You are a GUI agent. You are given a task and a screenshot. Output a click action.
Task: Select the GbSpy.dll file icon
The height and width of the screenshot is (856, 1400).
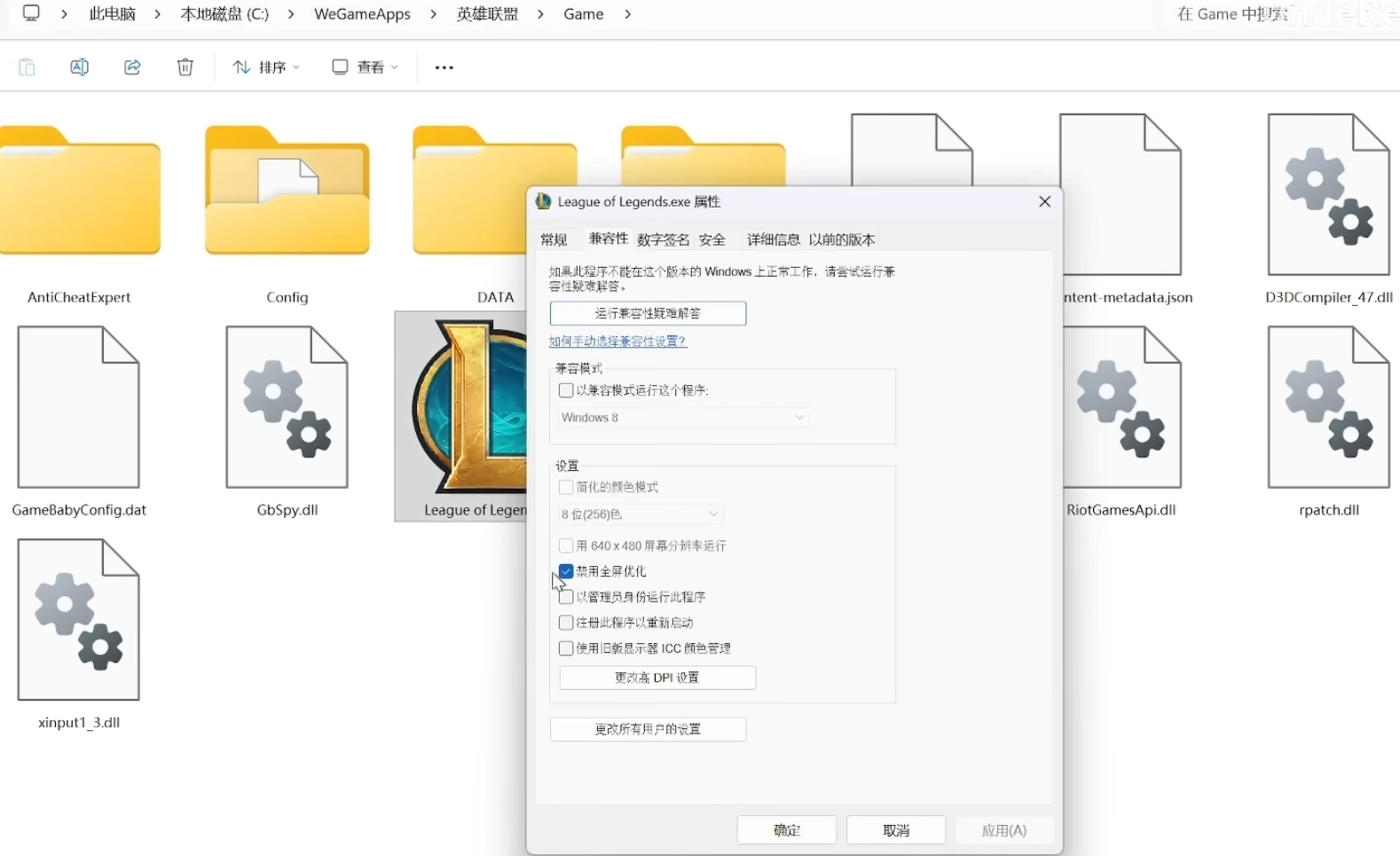287,407
